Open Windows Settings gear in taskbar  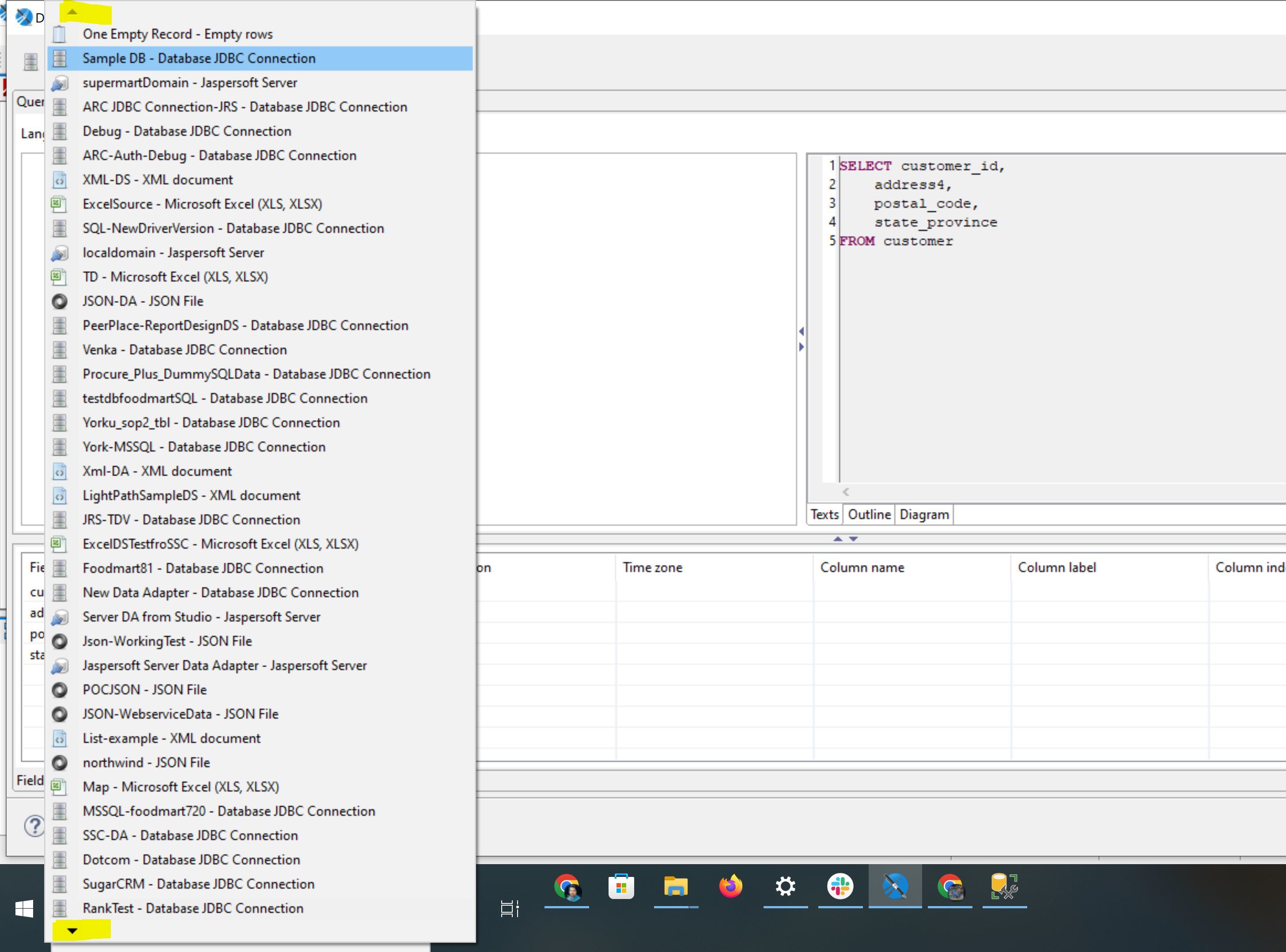point(785,886)
